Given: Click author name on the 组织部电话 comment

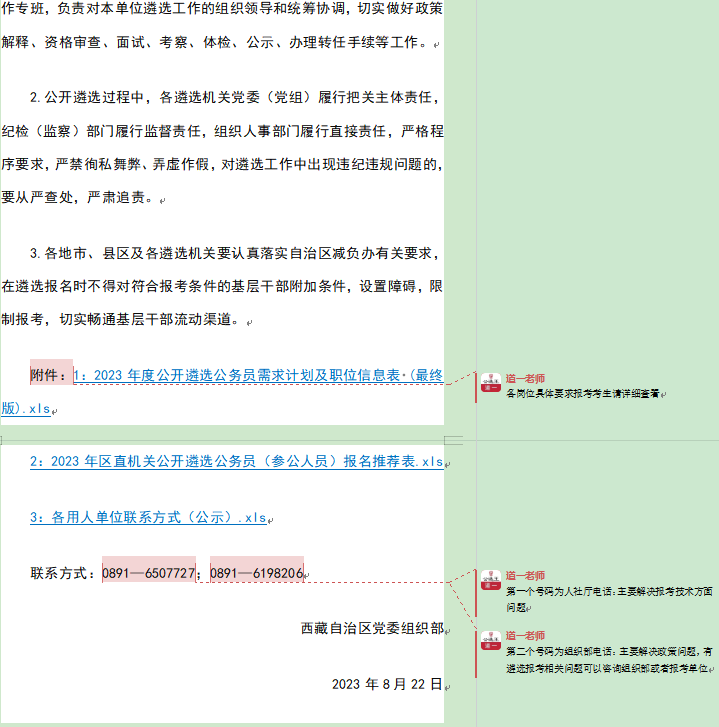Looking at the screenshot, I should (x=525, y=636).
